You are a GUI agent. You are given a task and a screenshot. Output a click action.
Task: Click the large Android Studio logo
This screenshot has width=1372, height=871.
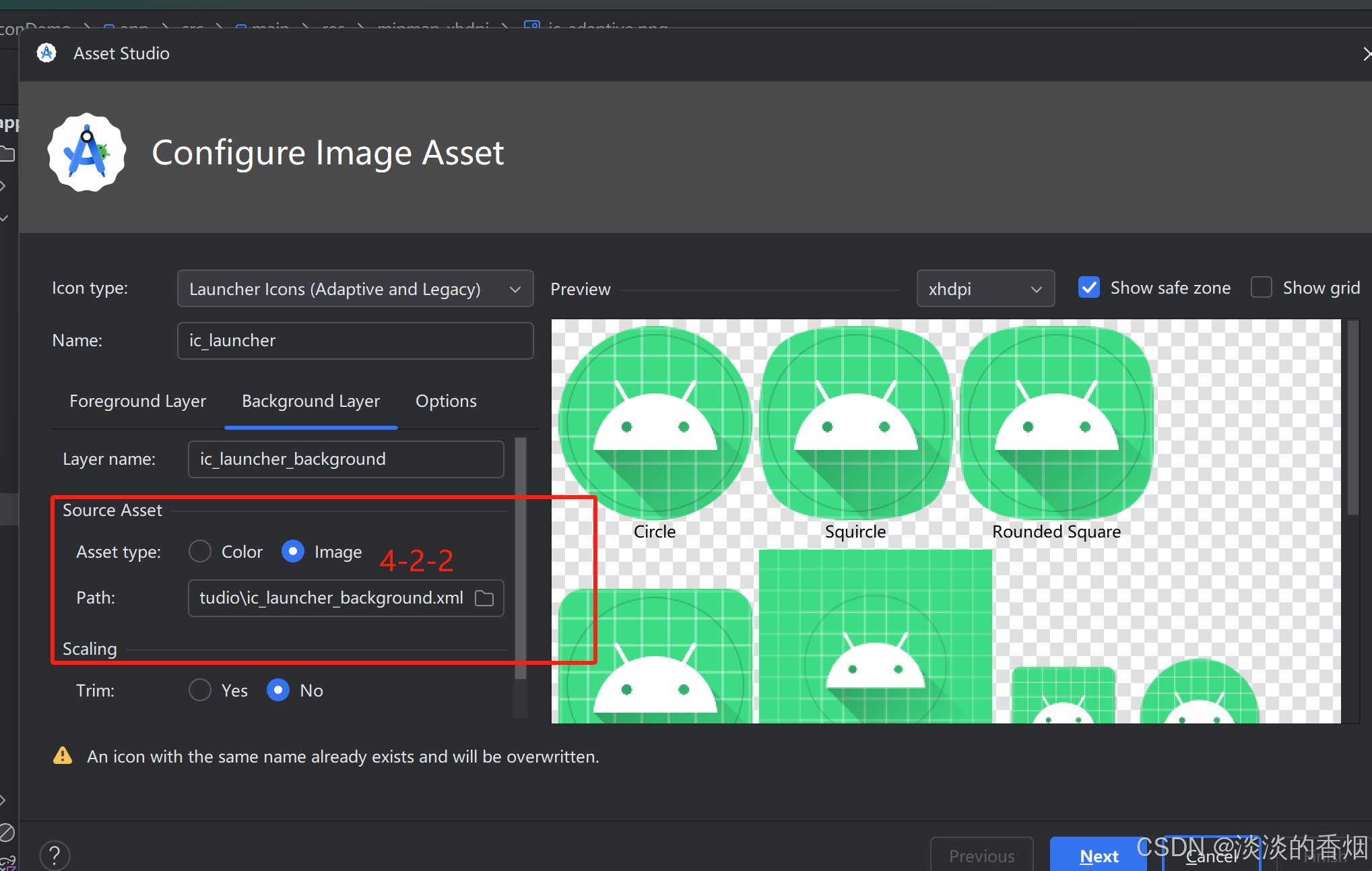click(87, 152)
